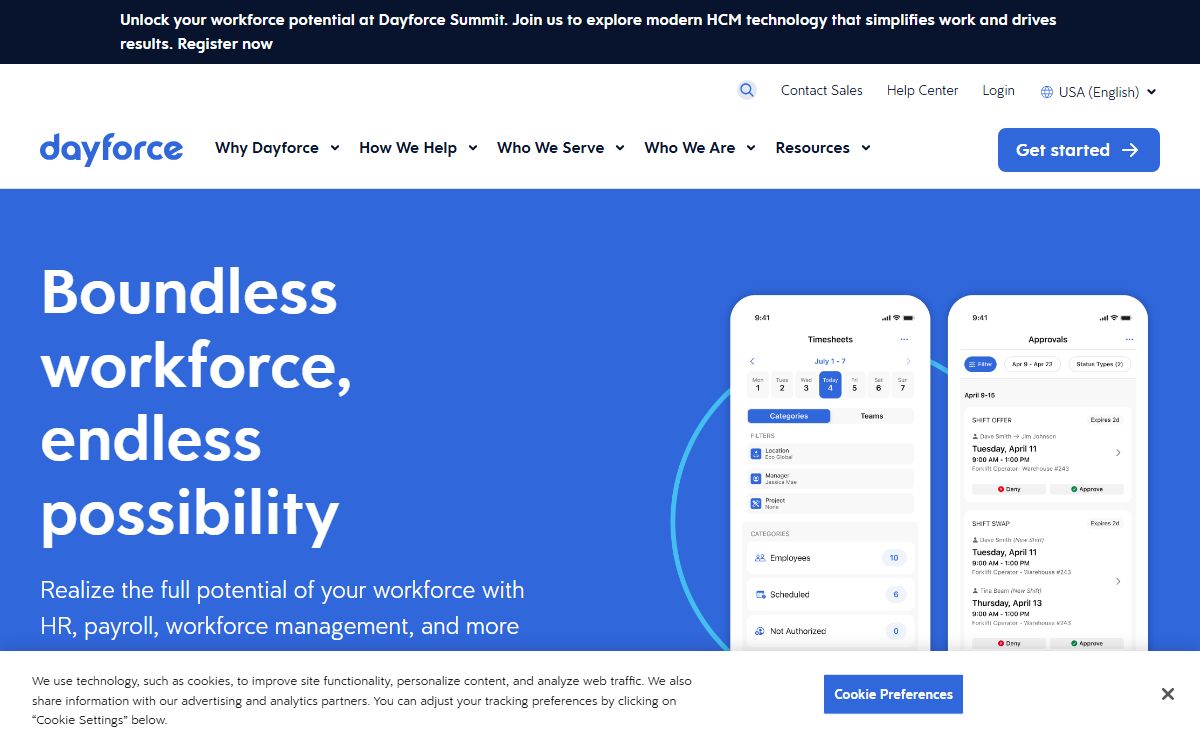Expand the Who We Are menu
Screen dimensions: 1200x740
[x=699, y=148]
